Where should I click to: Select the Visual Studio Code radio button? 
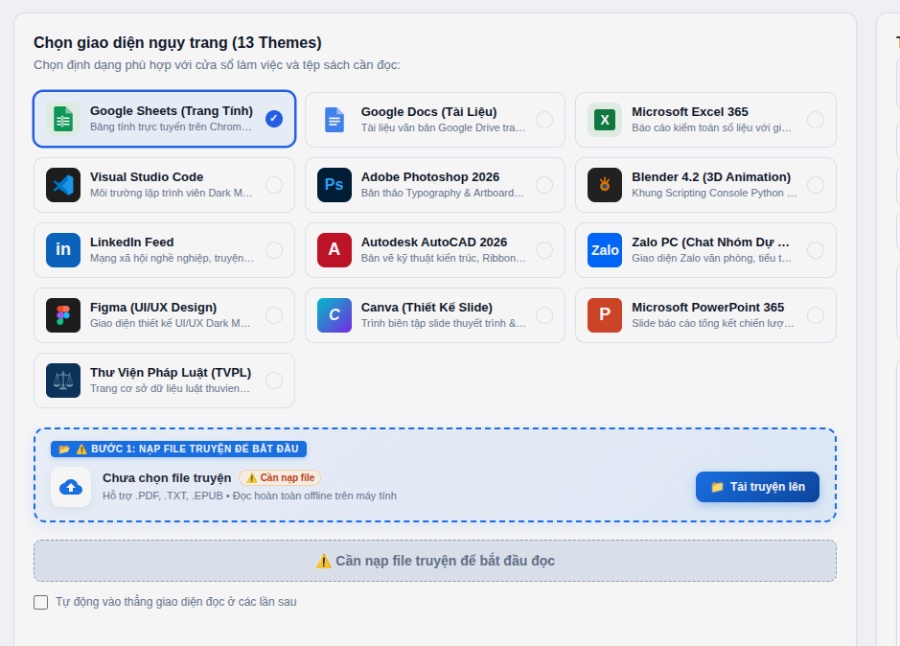[x=274, y=185]
